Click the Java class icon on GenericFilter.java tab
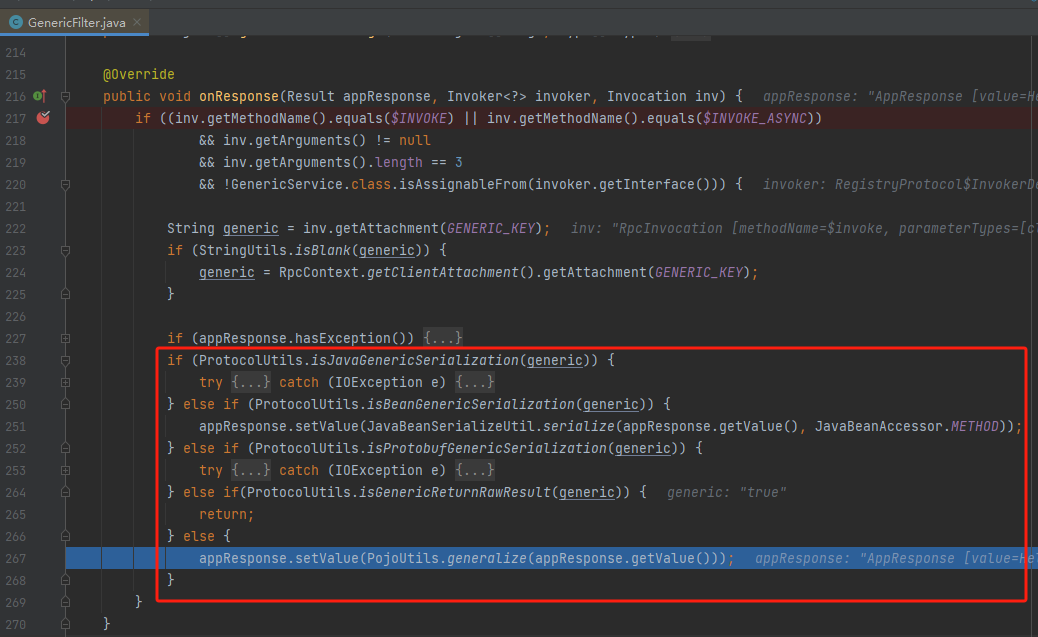Screen dimensions: 1038x637 tap(16, 23)
